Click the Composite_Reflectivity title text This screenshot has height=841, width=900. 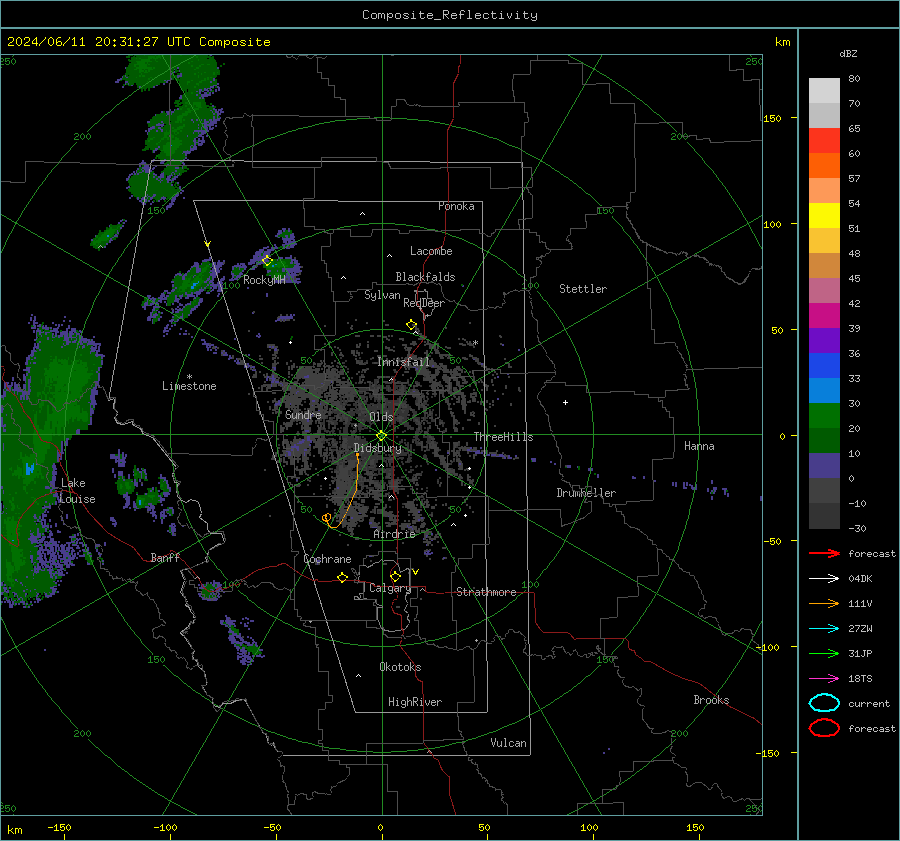(x=450, y=15)
